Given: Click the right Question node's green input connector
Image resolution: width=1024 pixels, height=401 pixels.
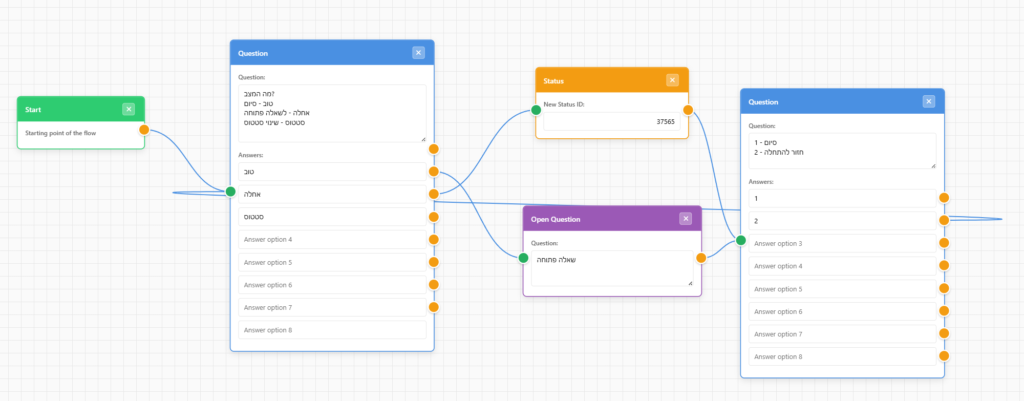Looking at the screenshot, I should click(x=741, y=240).
